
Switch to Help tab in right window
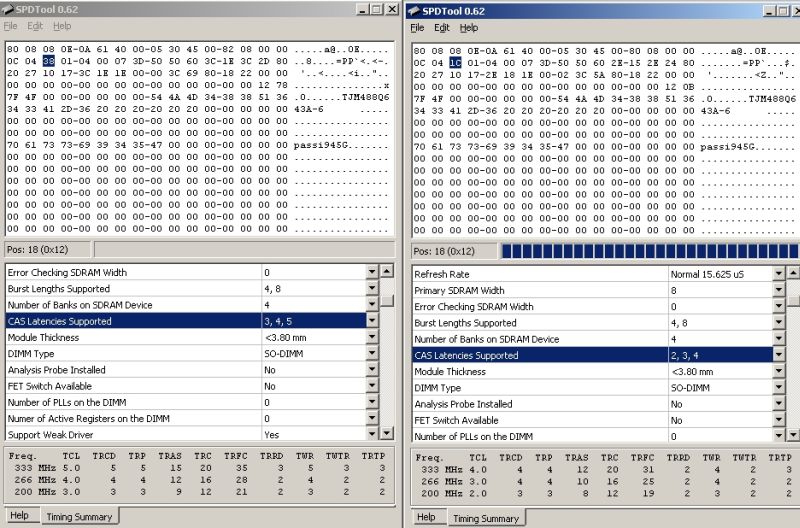[426, 517]
